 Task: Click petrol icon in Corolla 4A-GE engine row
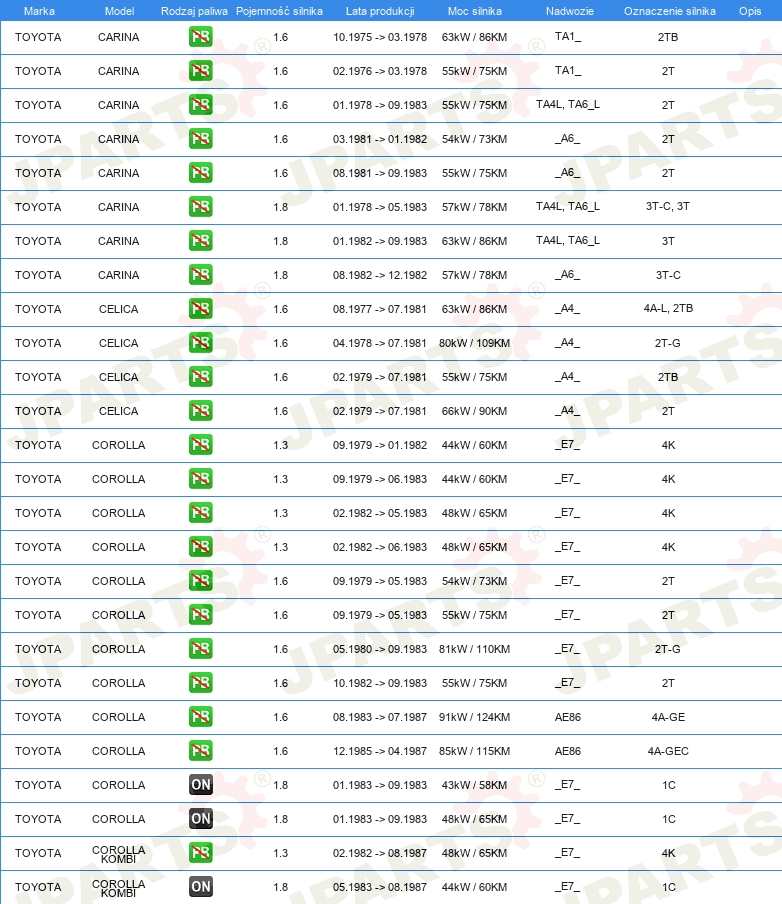tap(201, 718)
